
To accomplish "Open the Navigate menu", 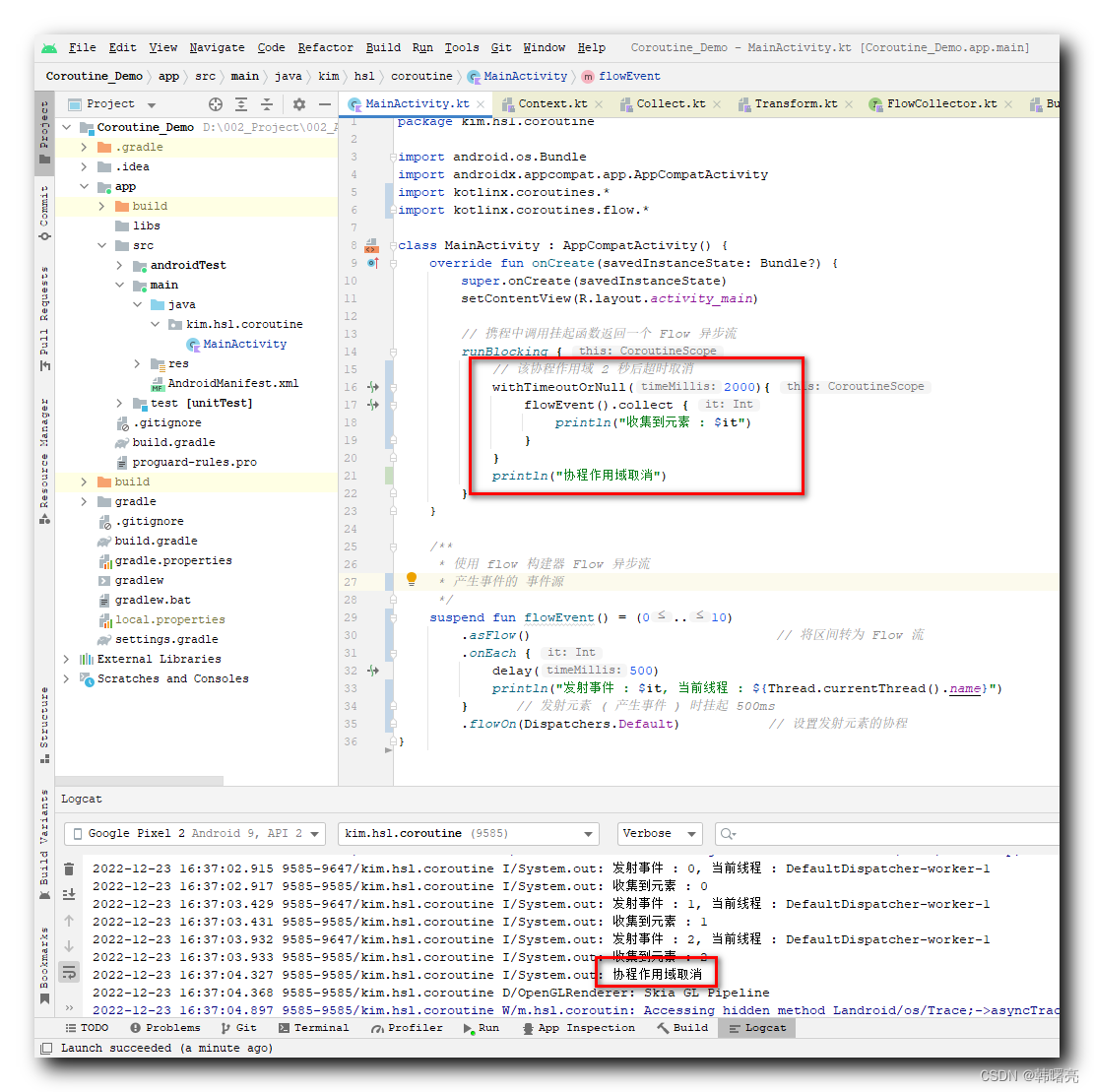I will (217, 47).
